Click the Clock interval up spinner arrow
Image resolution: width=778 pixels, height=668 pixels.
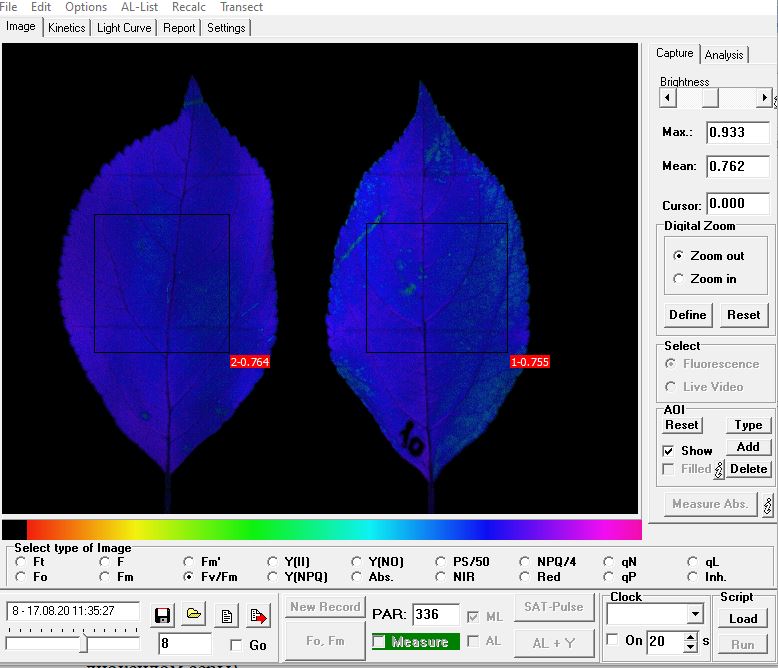pyautogui.click(x=690, y=635)
